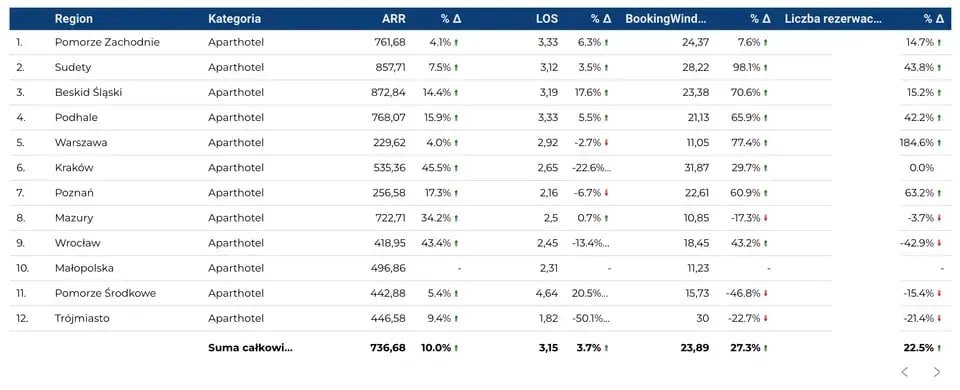
Task: Click the red arrow beside Mazury's BookingWindow -17.3%
Action: click(x=765, y=218)
